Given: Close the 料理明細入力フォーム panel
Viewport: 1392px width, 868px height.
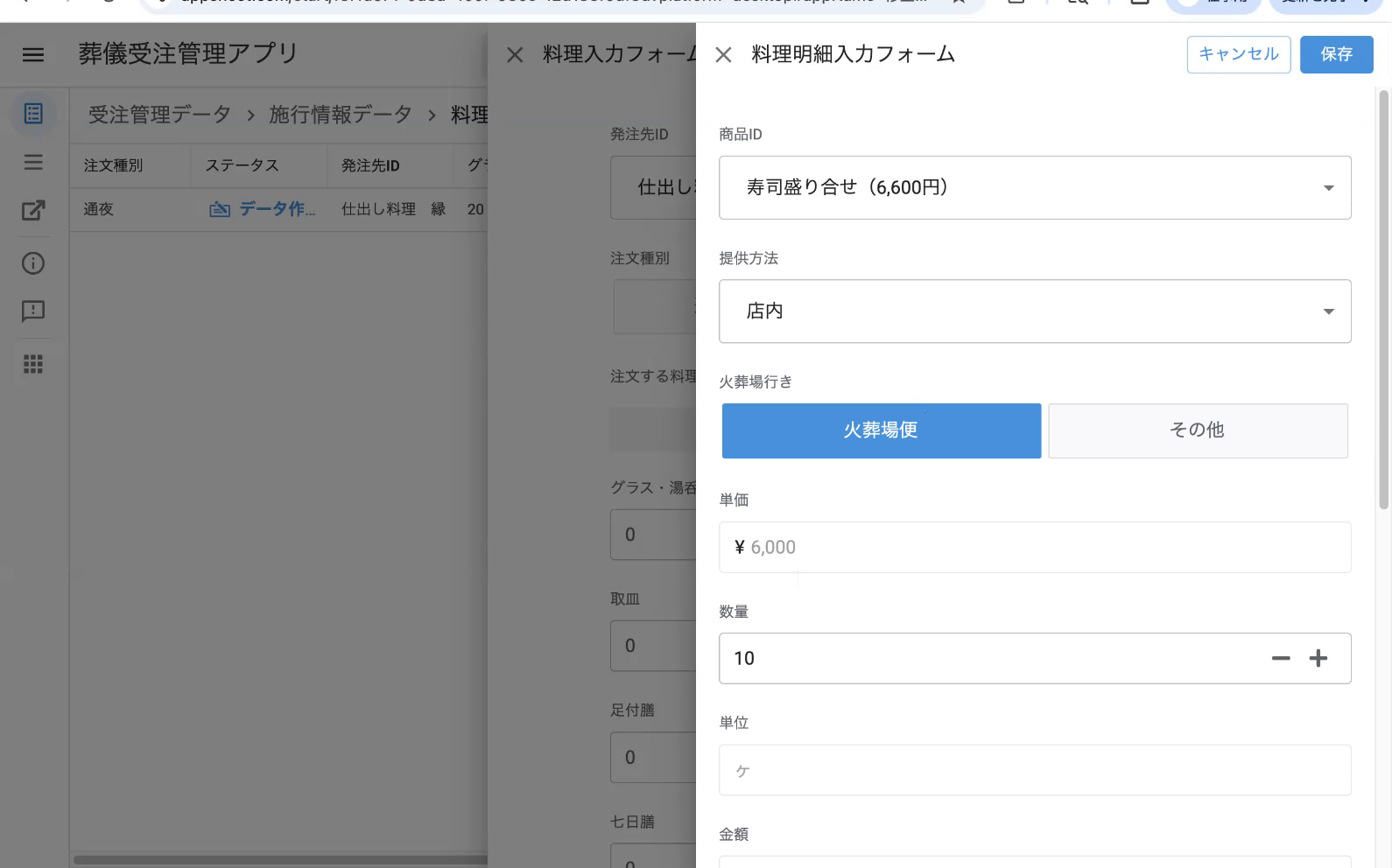Looking at the screenshot, I should click(723, 55).
